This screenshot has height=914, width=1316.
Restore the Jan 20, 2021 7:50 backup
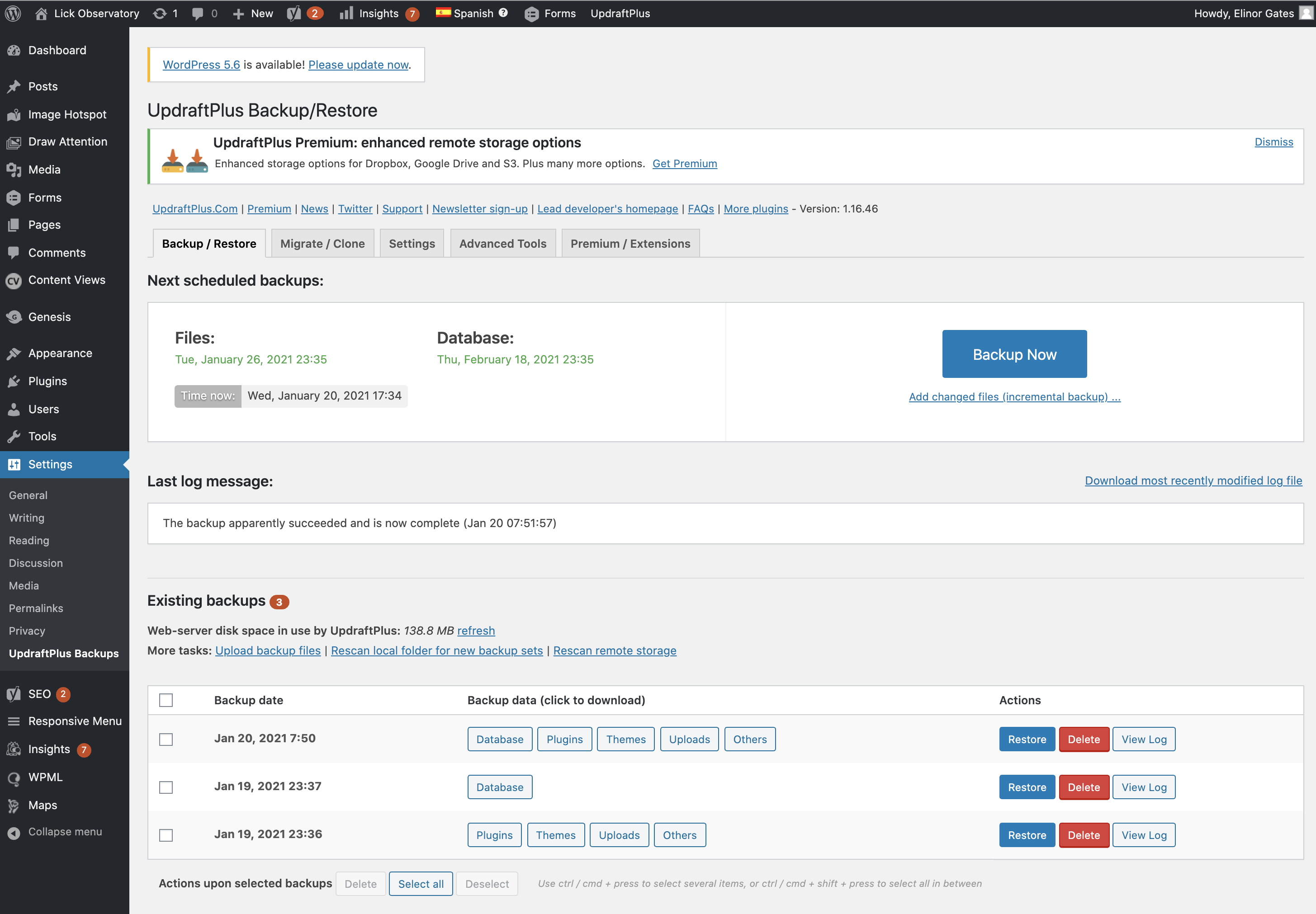click(x=1027, y=740)
